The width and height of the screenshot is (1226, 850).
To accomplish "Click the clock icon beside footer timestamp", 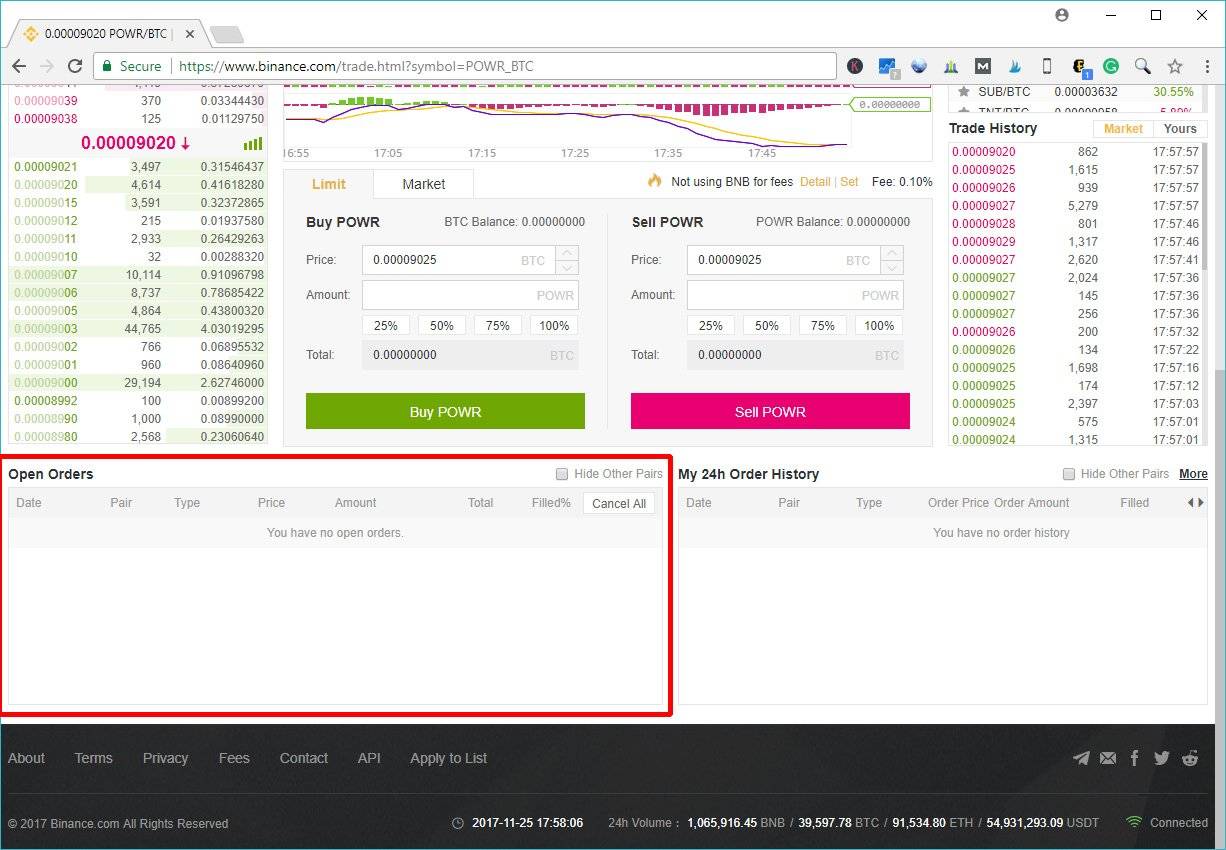I will click(458, 823).
